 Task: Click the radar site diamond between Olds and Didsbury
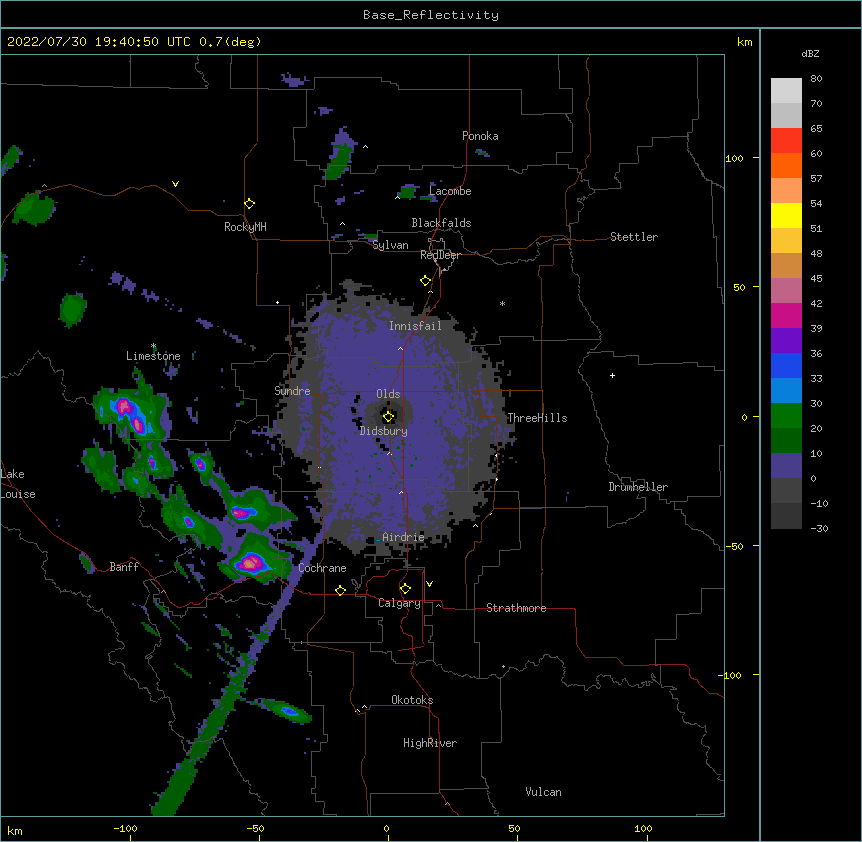click(388, 417)
